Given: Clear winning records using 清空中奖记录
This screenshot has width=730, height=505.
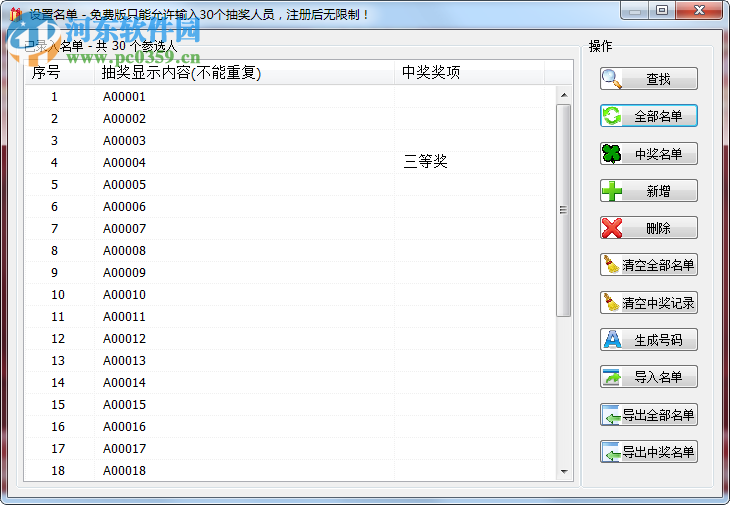Looking at the screenshot, I should [649, 303].
